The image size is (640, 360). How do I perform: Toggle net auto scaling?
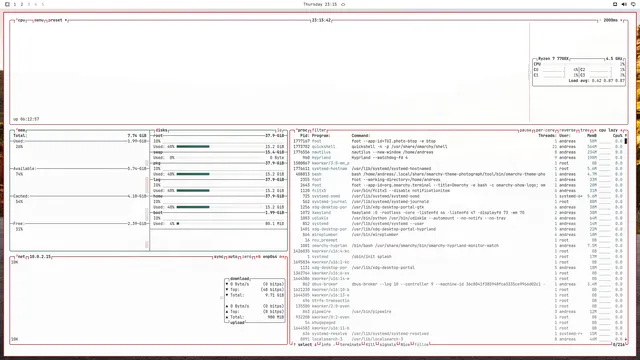[x=233, y=257]
